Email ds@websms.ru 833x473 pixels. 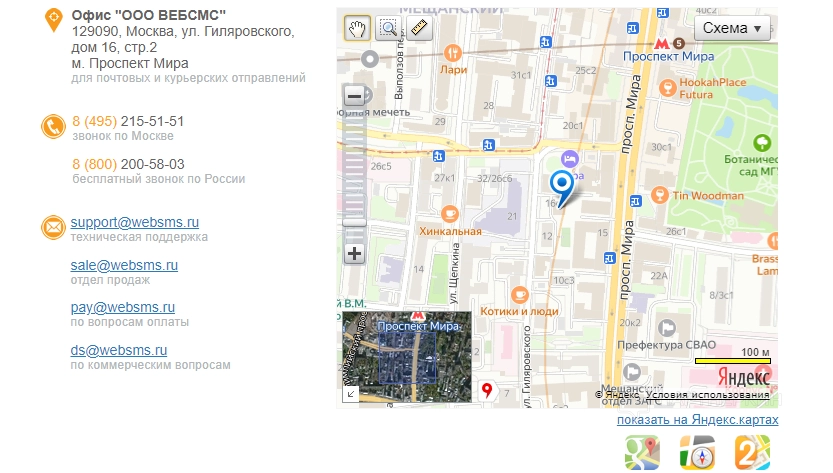pyautogui.click(x=119, y=350)
